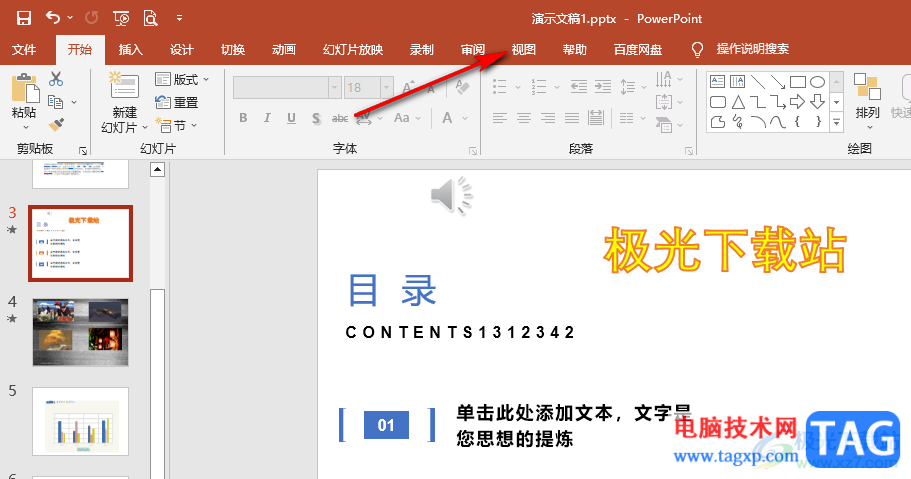Align text left icon
This screenshot has height=479, width=911.
click(x=500, y=119)
